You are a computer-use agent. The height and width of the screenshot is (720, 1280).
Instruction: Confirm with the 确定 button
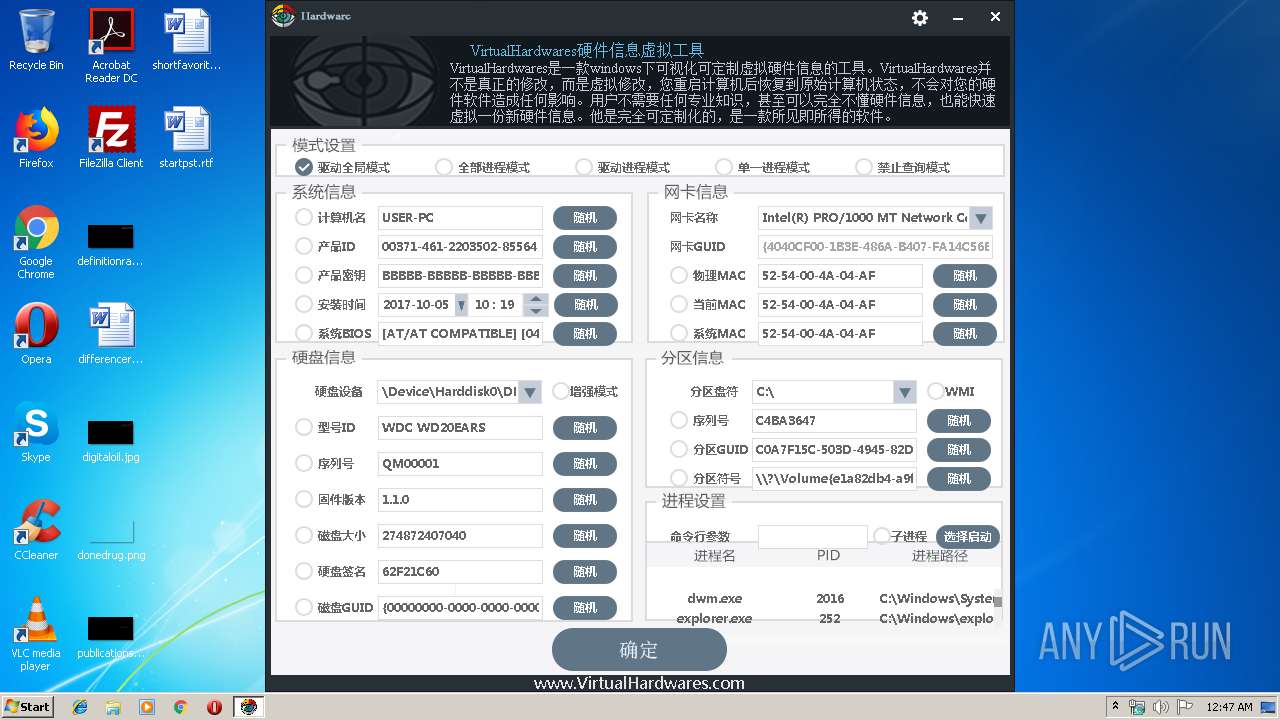pyautogui.click(x=639, y=650)
